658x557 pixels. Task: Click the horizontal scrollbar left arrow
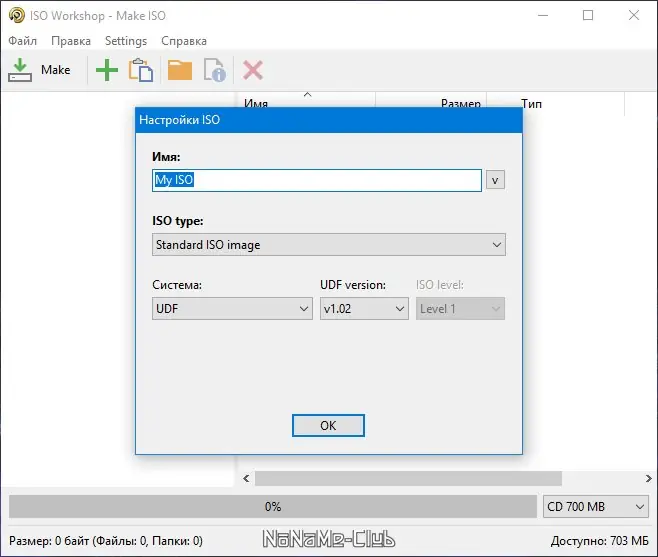246,479
